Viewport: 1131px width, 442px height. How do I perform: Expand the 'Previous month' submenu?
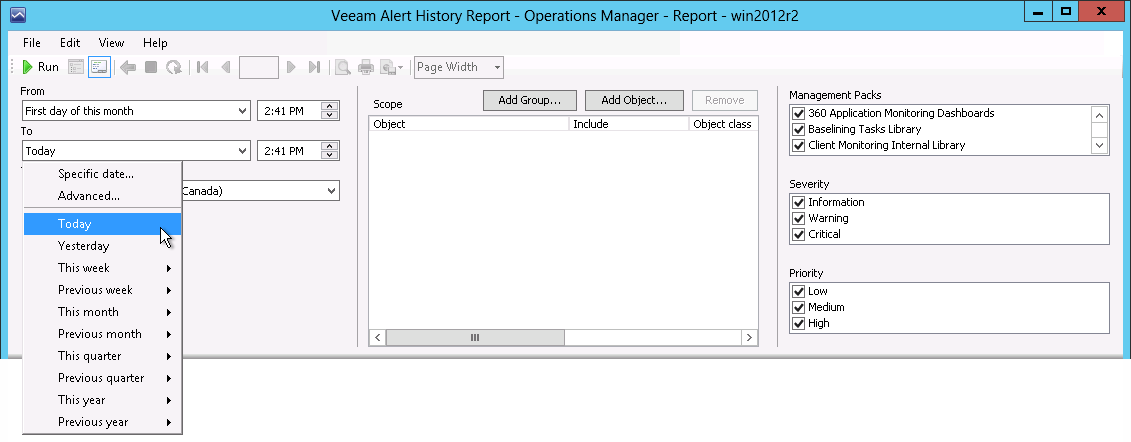click(x=102, y=334)
